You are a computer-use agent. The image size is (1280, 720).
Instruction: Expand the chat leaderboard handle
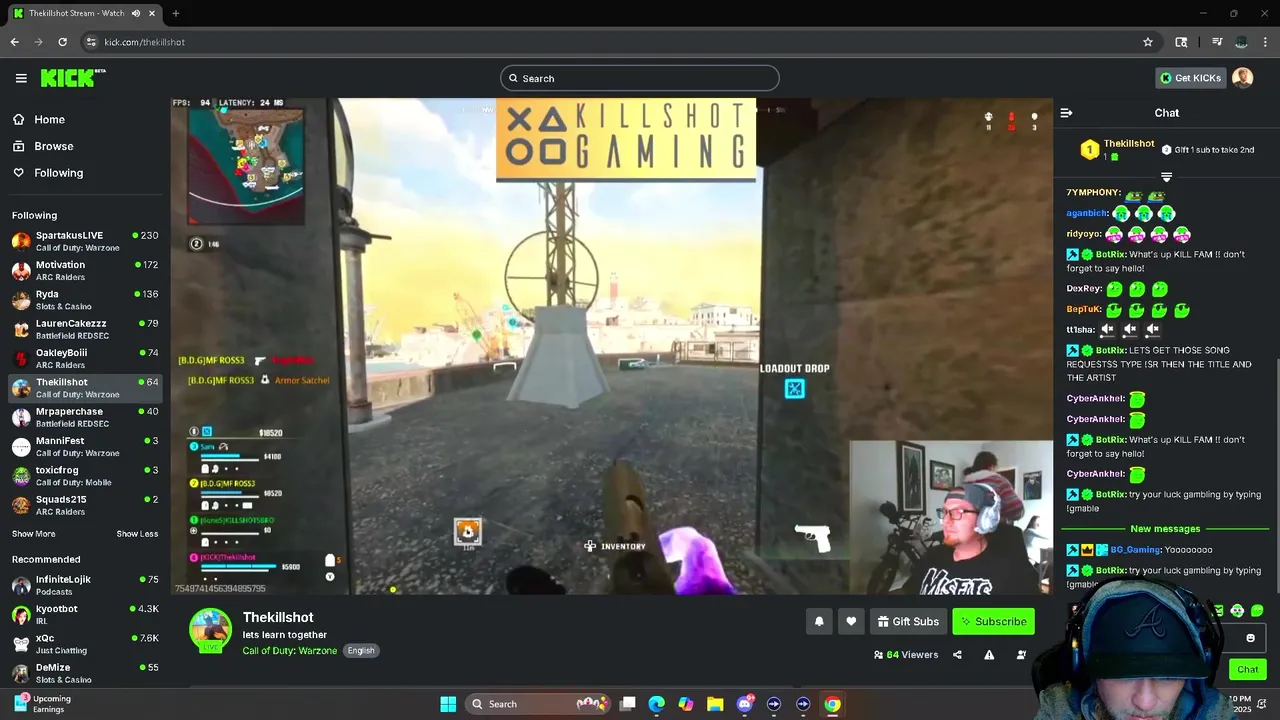[1166, 177]
